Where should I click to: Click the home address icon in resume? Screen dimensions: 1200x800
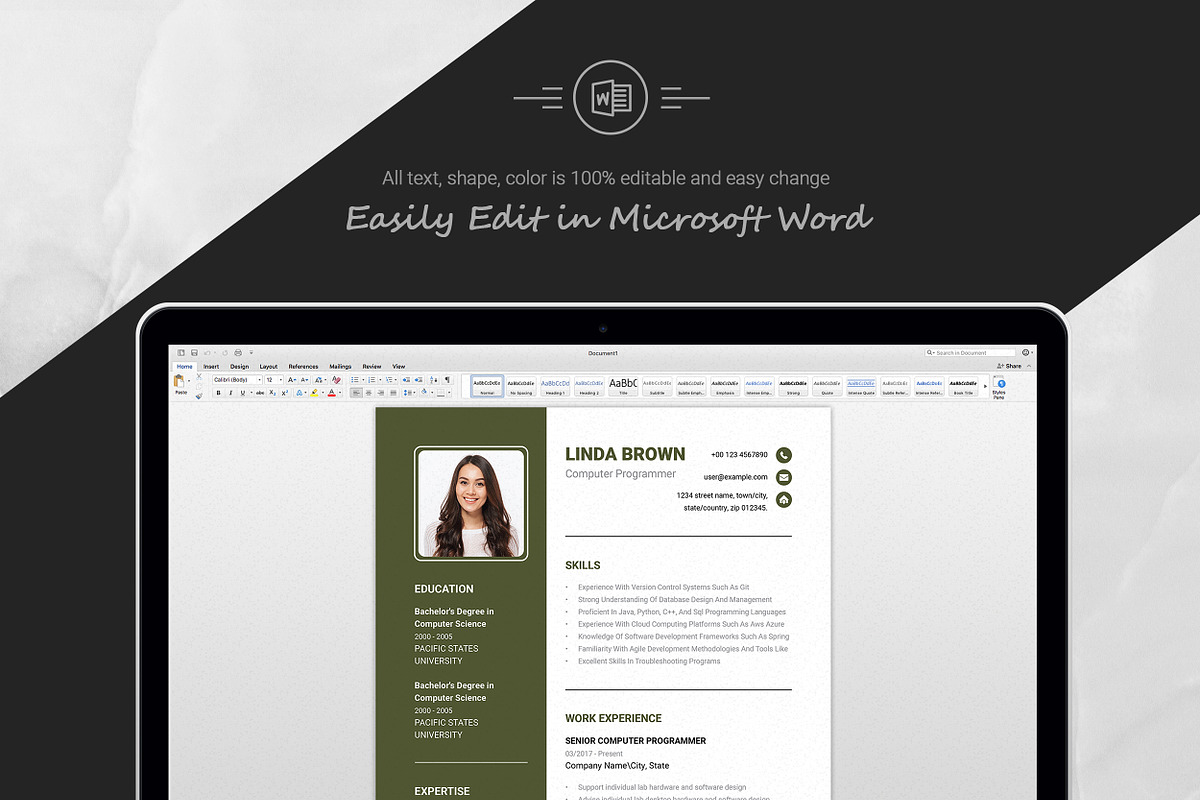(x=784, y=499)
